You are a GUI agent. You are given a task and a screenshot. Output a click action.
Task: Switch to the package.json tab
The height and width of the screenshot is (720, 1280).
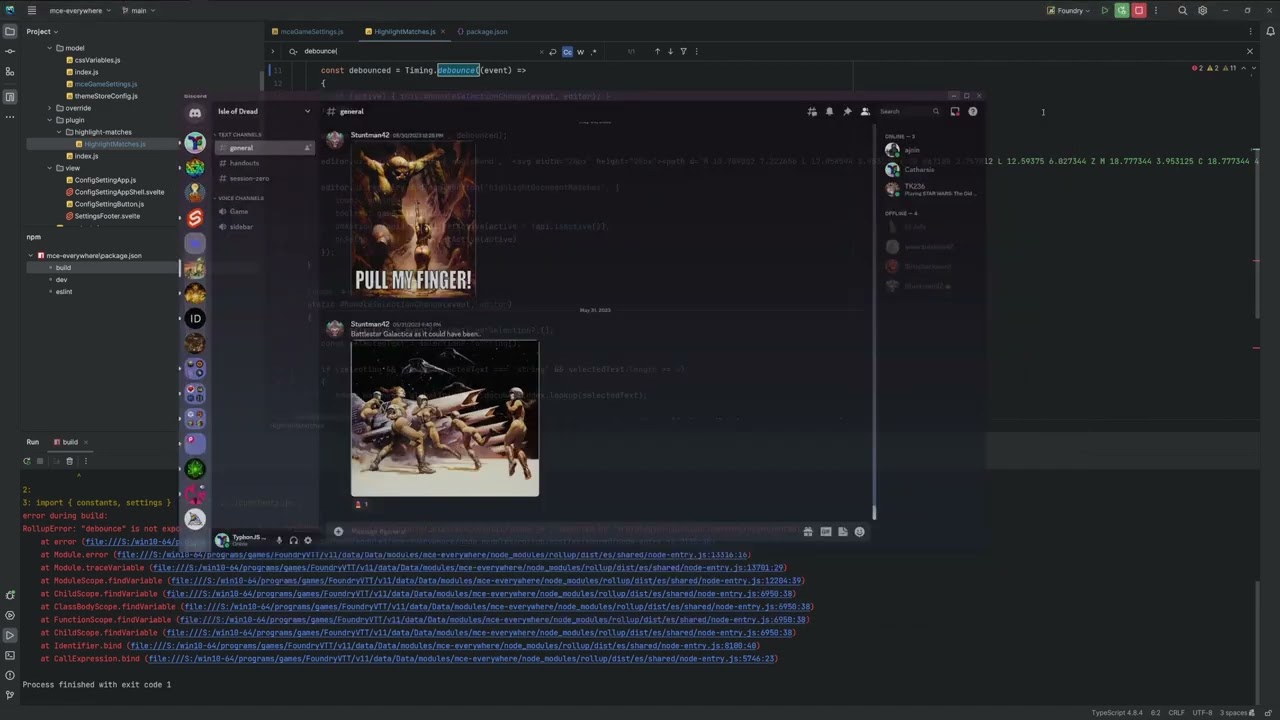(486, 31)
